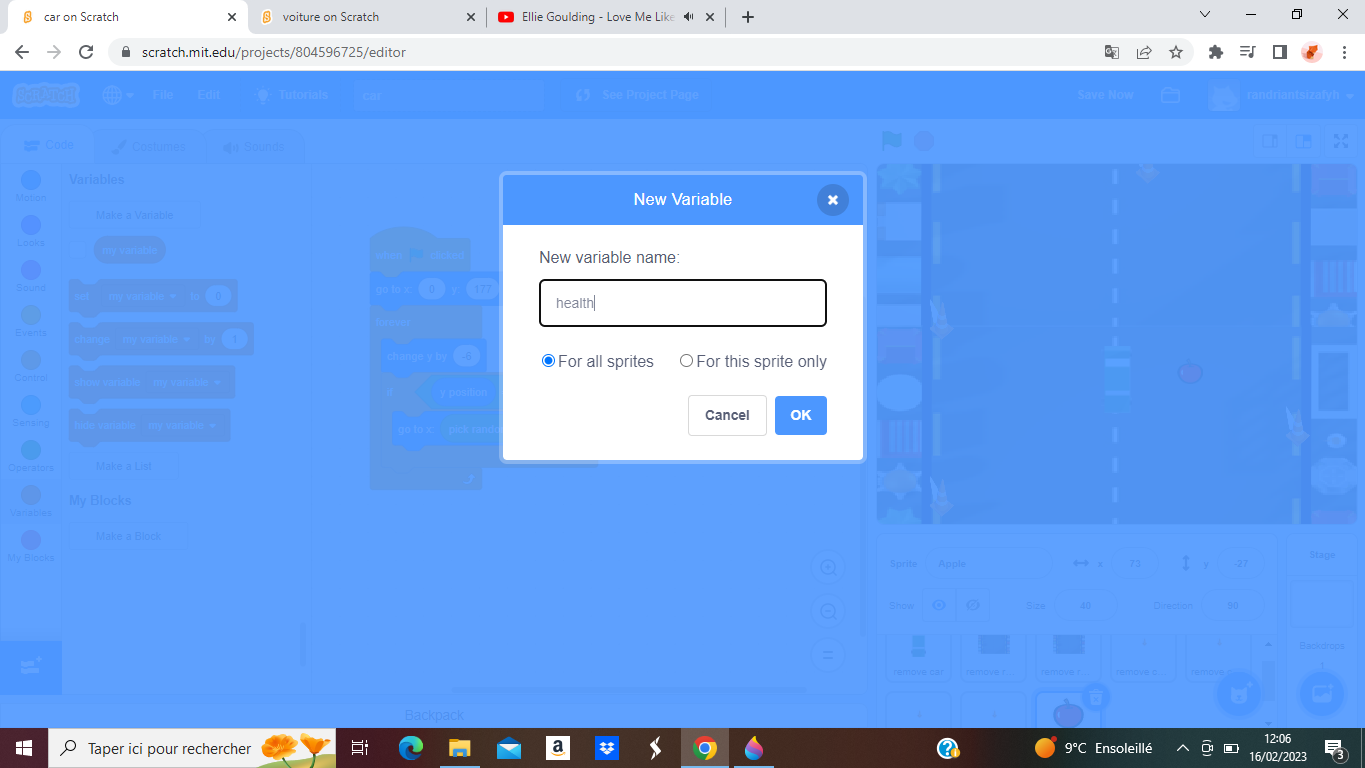This screenshot has height=768, width=1365.
Task: Select the Sensing block category
Action: click(x=31, y=411)
